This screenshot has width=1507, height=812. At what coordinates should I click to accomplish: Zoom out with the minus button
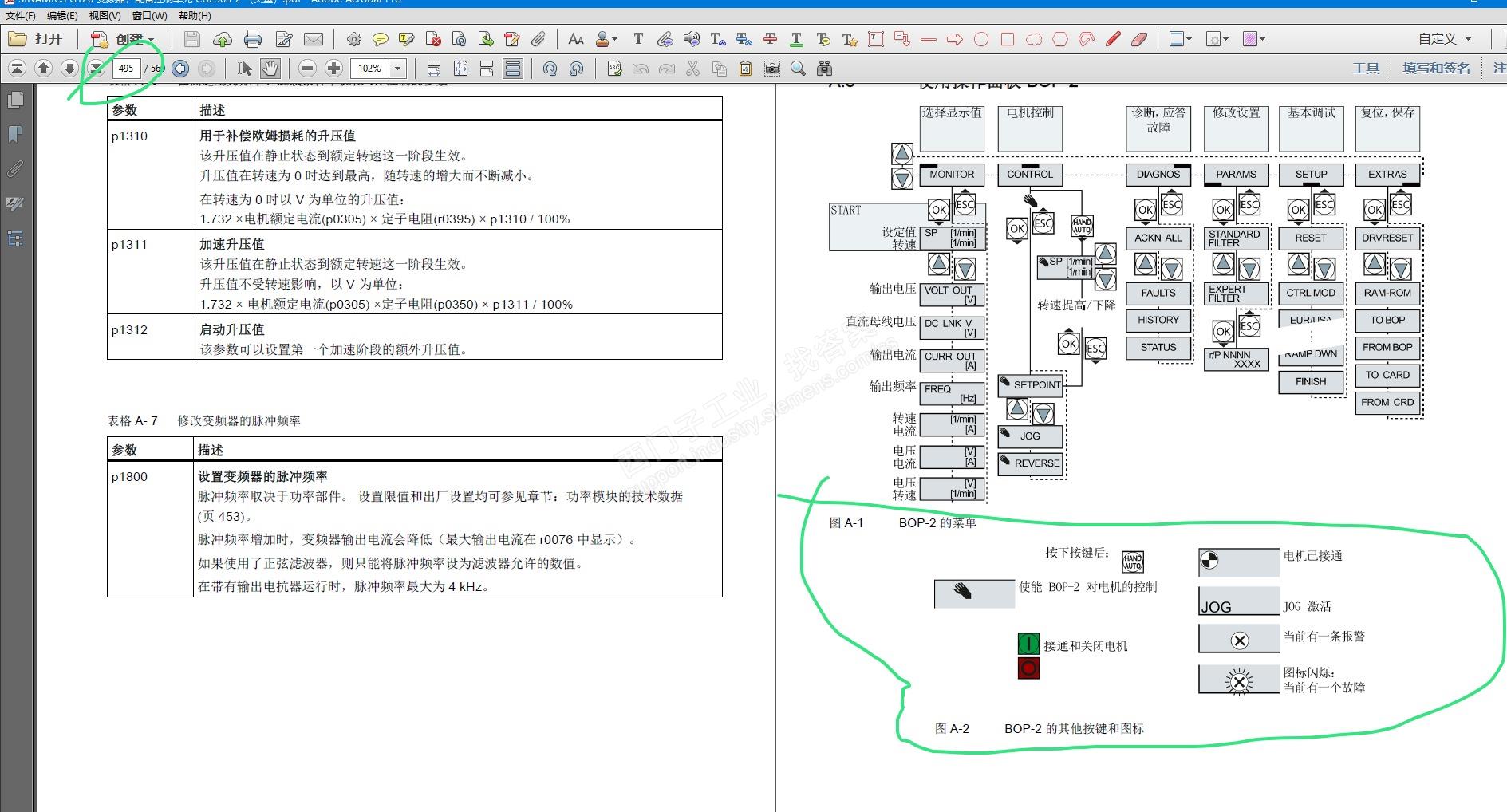click(x=308, y=69)
